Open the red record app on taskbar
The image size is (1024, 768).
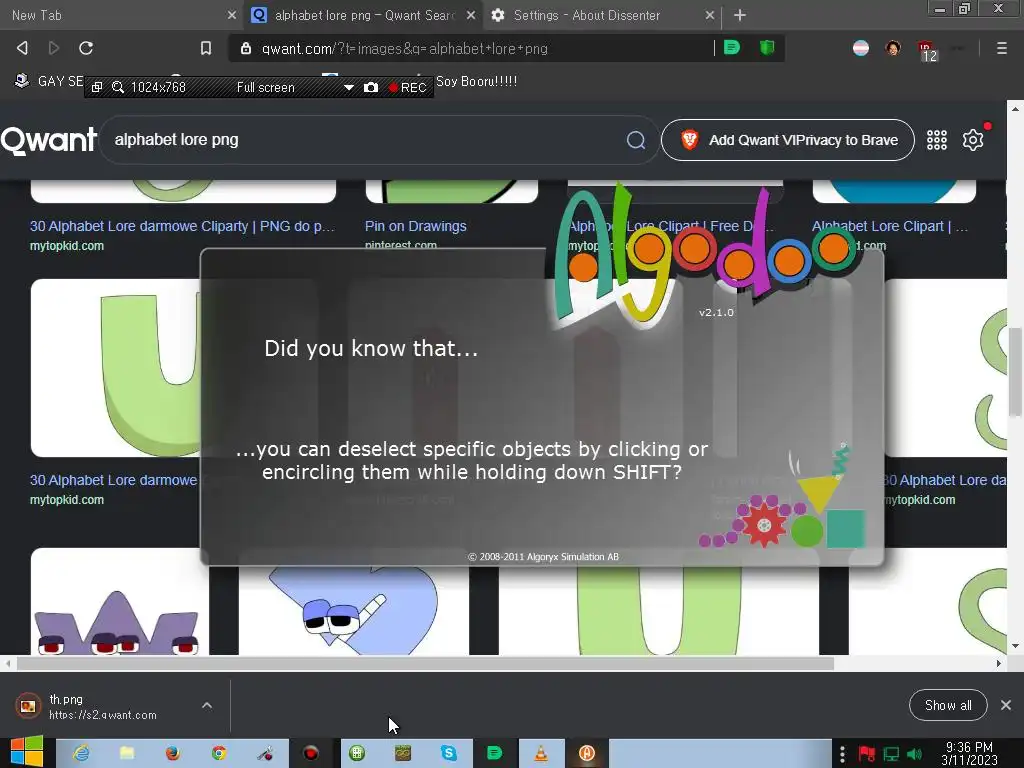point(311,753)
